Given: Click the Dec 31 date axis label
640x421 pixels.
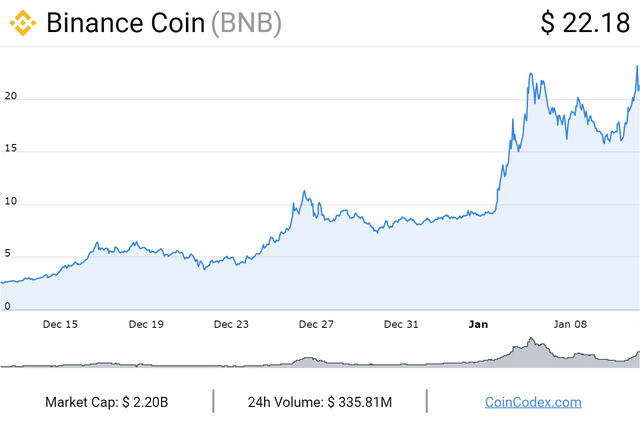Looking at the screenshot, I should 401,324.
